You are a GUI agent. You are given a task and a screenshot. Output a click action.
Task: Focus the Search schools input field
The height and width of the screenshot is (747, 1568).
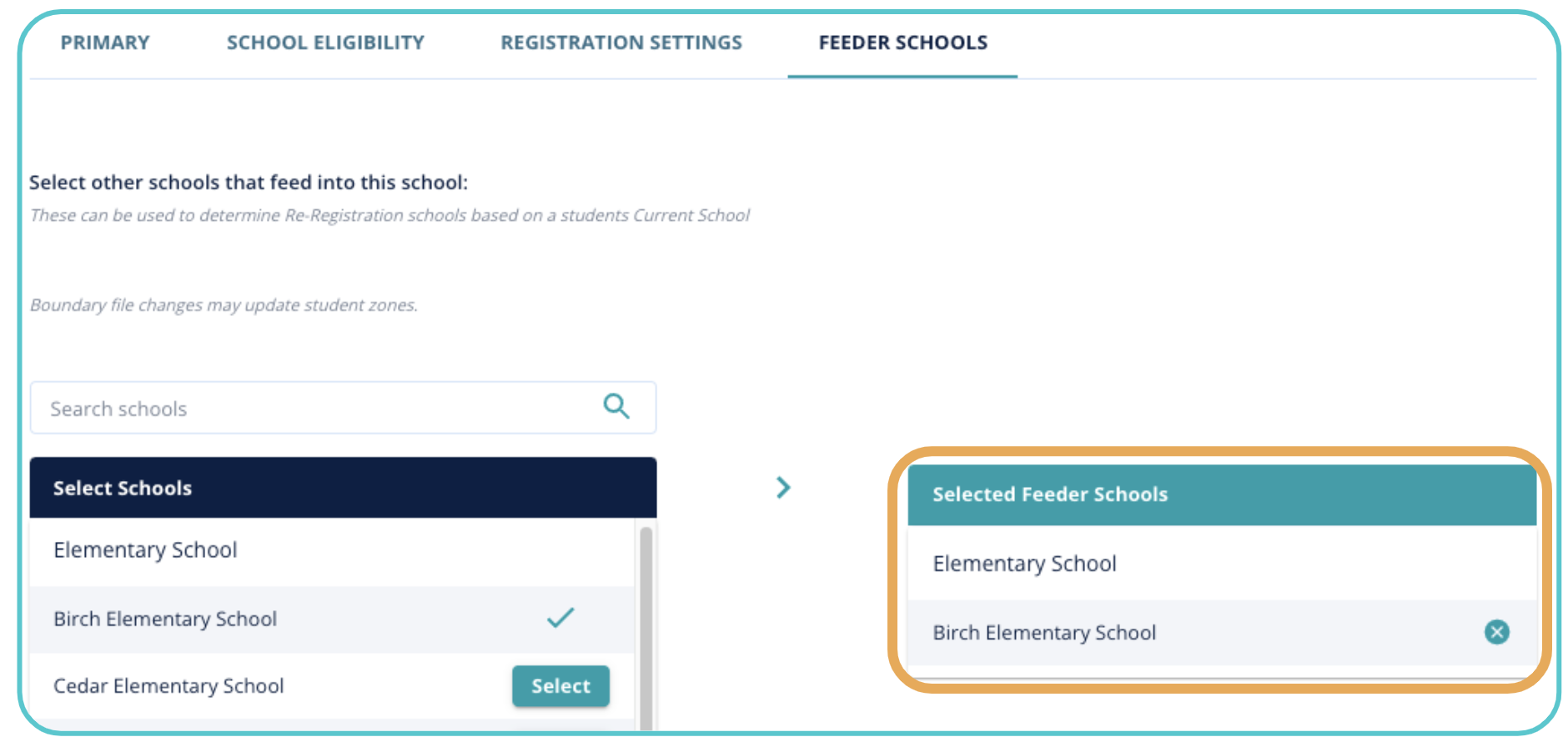pos(317,409)
